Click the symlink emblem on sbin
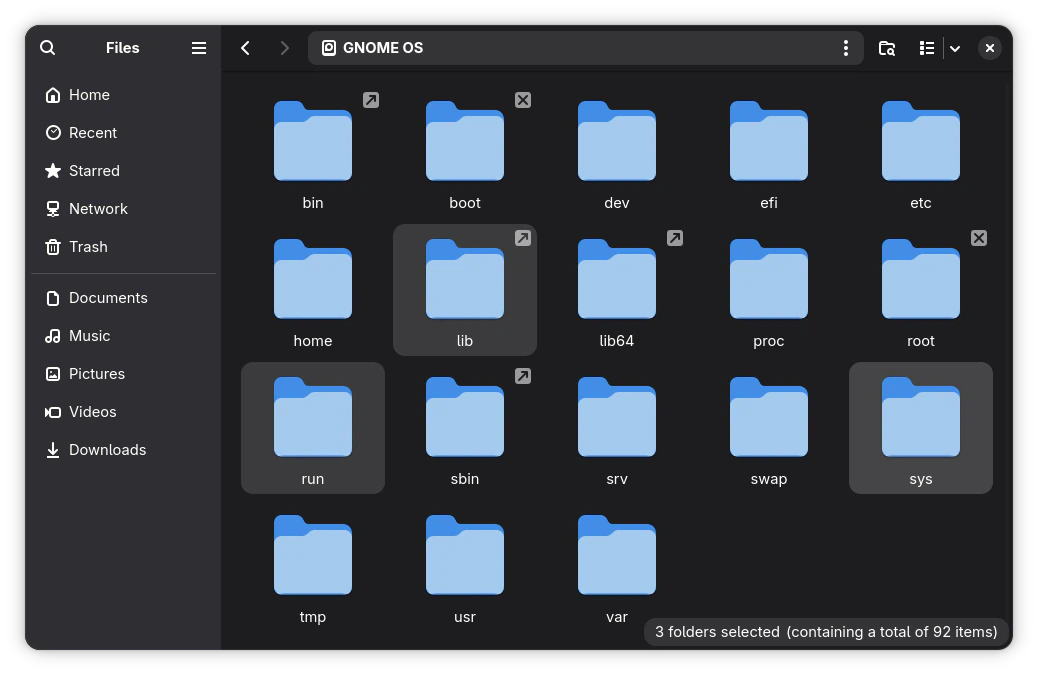1038x675 pixels. click(523, 376)
